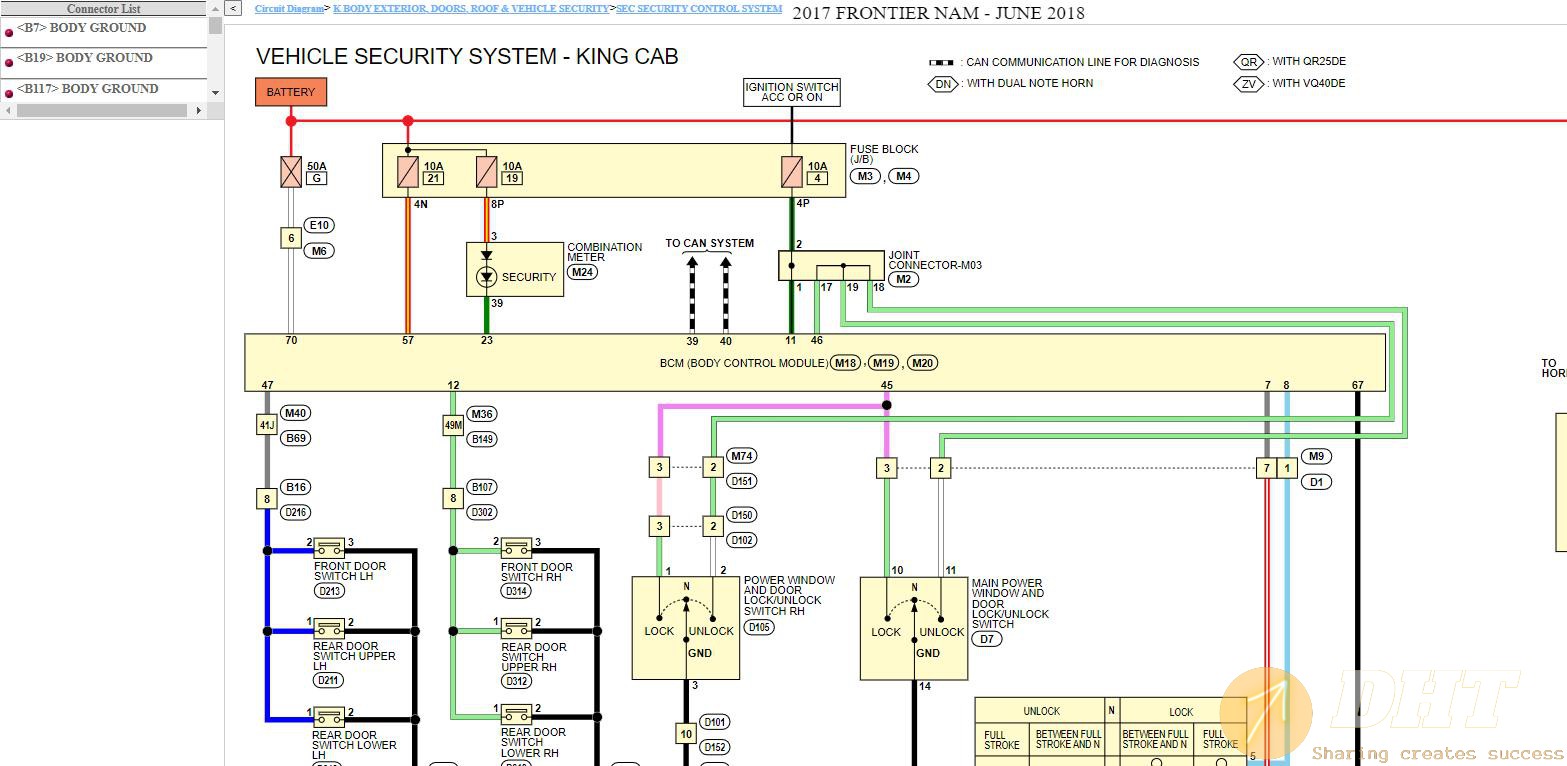This screenshot has height=766, width=1567.
Task: Select <B7> BODY GROUND in connector list
Action: coord(81,28)
